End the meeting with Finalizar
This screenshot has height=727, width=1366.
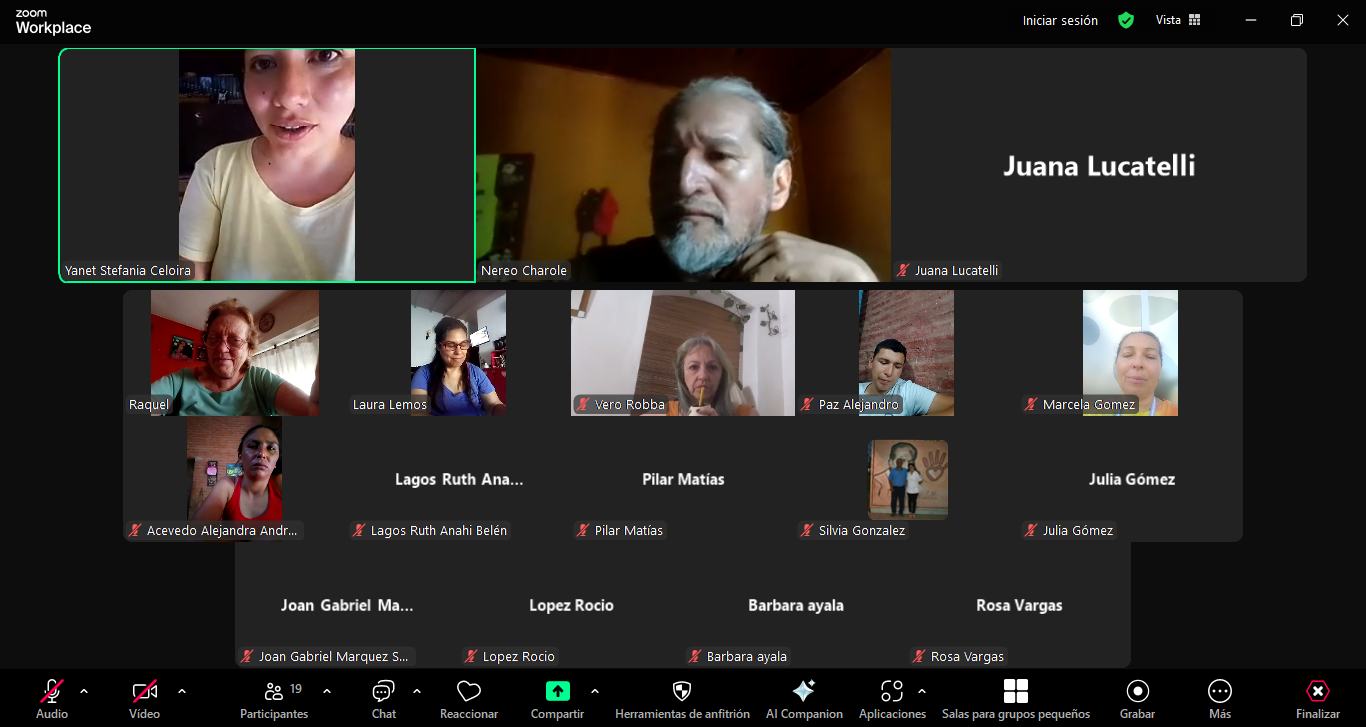click(x=1317, y=698)
